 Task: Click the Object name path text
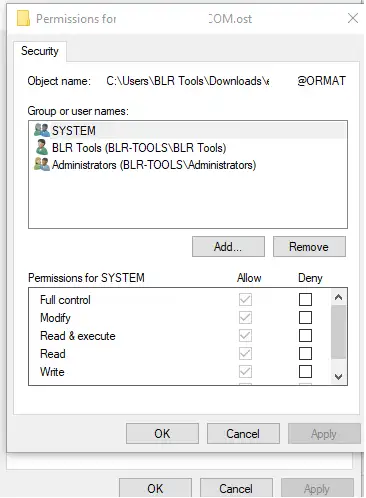coord(226,81)
